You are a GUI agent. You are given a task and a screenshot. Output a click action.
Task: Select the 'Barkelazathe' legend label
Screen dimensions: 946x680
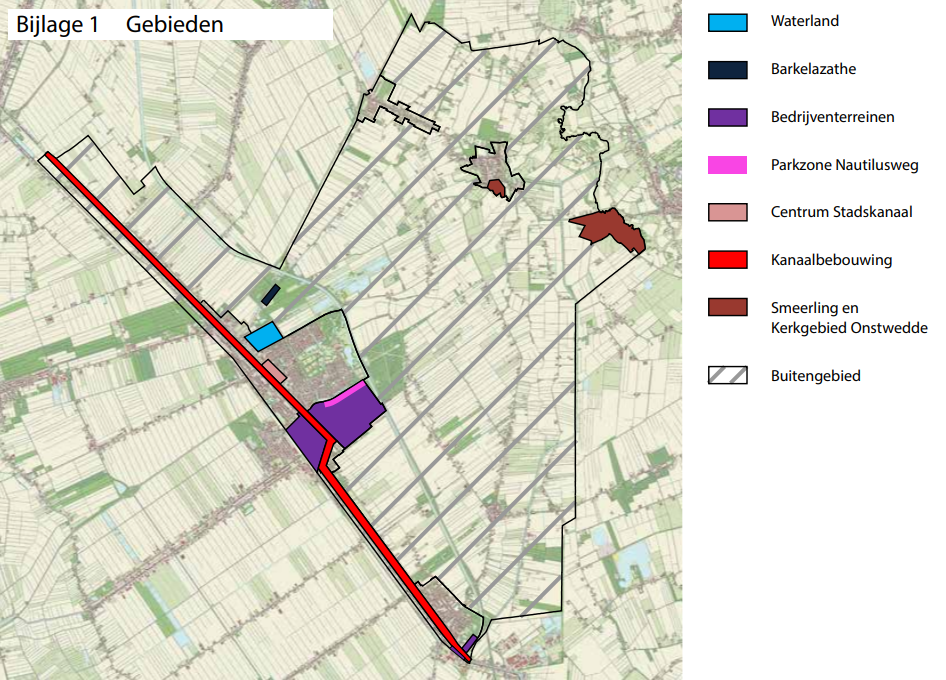(x=813, y=69)
